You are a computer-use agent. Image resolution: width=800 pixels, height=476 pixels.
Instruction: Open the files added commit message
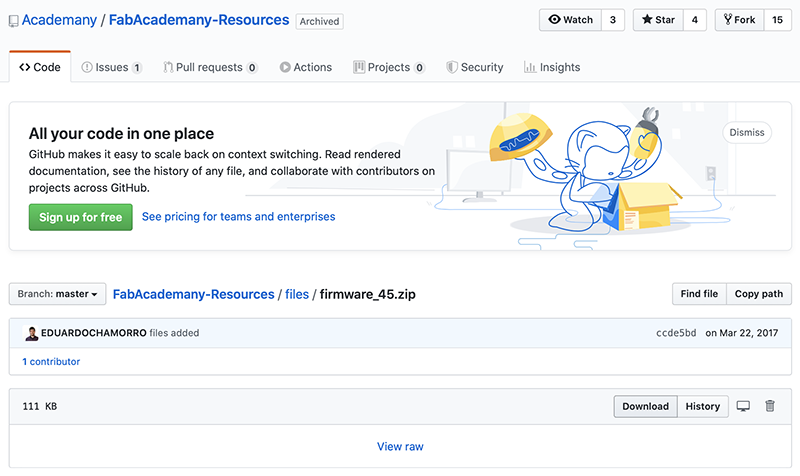(x=174, y=333)
